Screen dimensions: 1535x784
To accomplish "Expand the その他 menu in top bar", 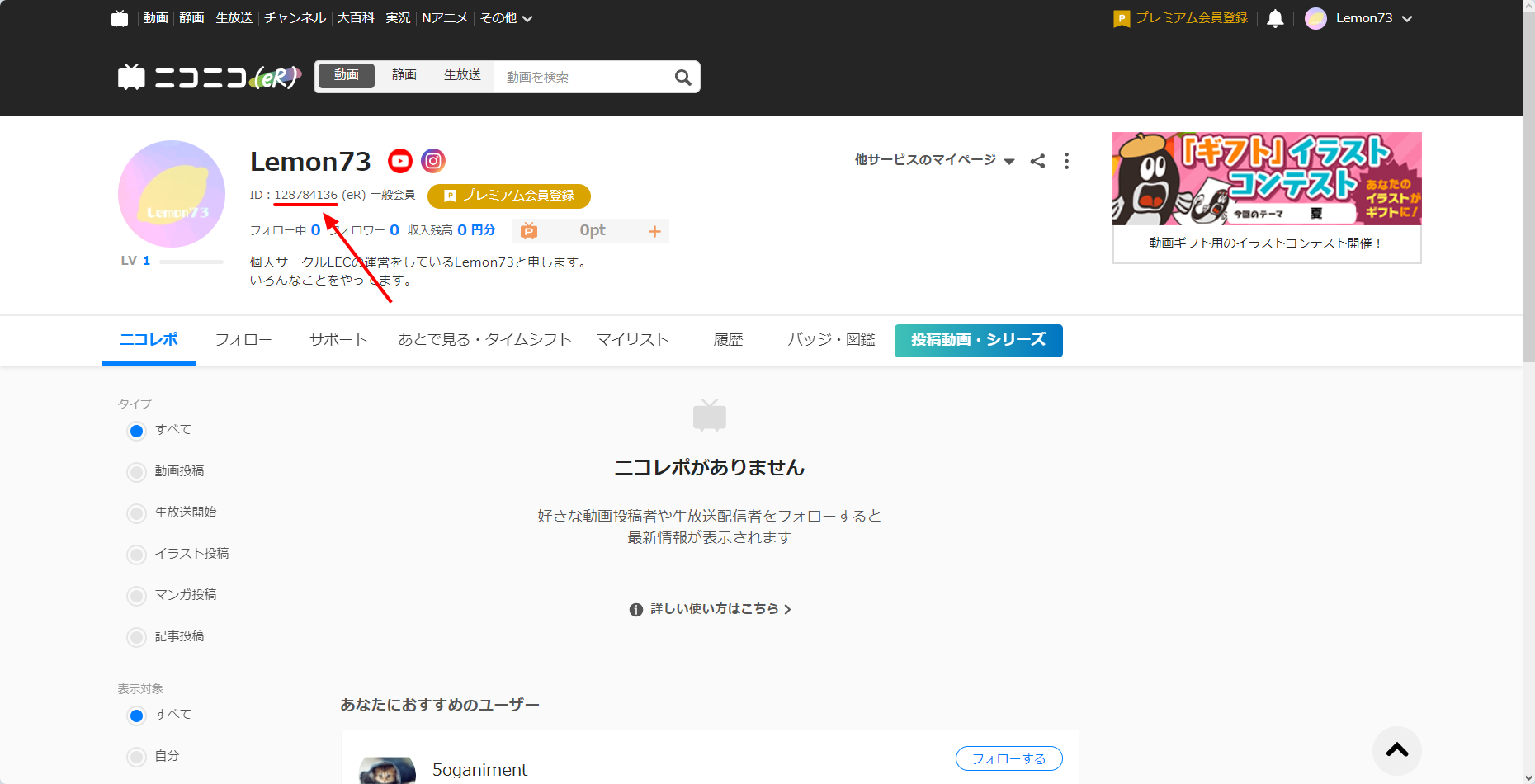I will click(506, 17).
